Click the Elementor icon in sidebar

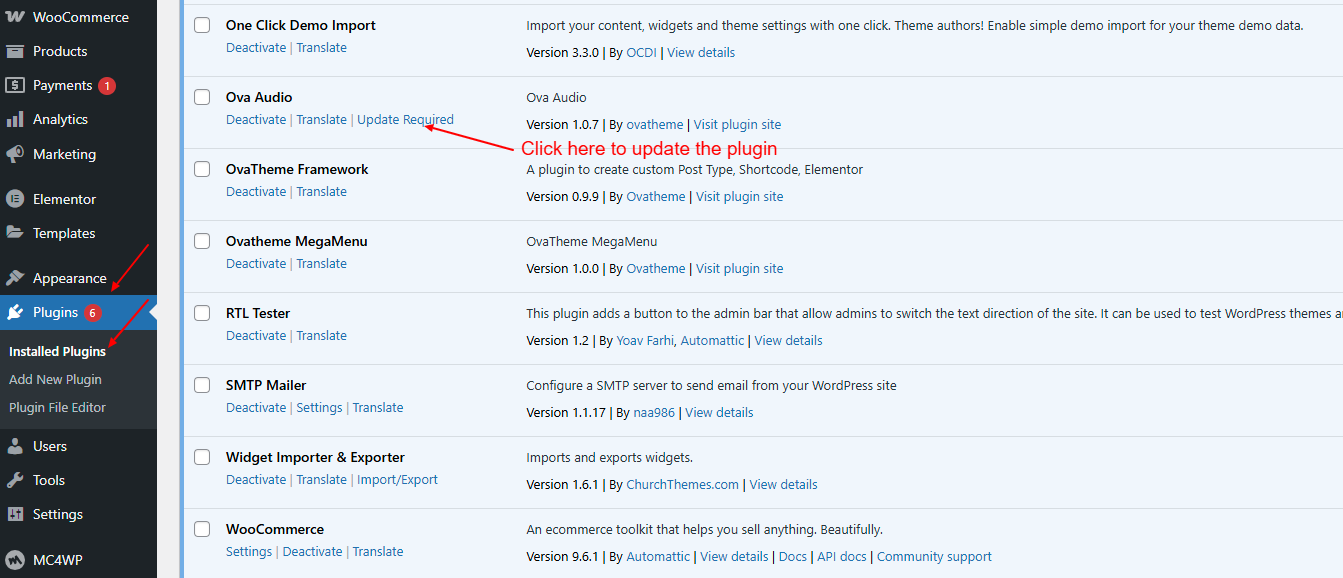15,199
